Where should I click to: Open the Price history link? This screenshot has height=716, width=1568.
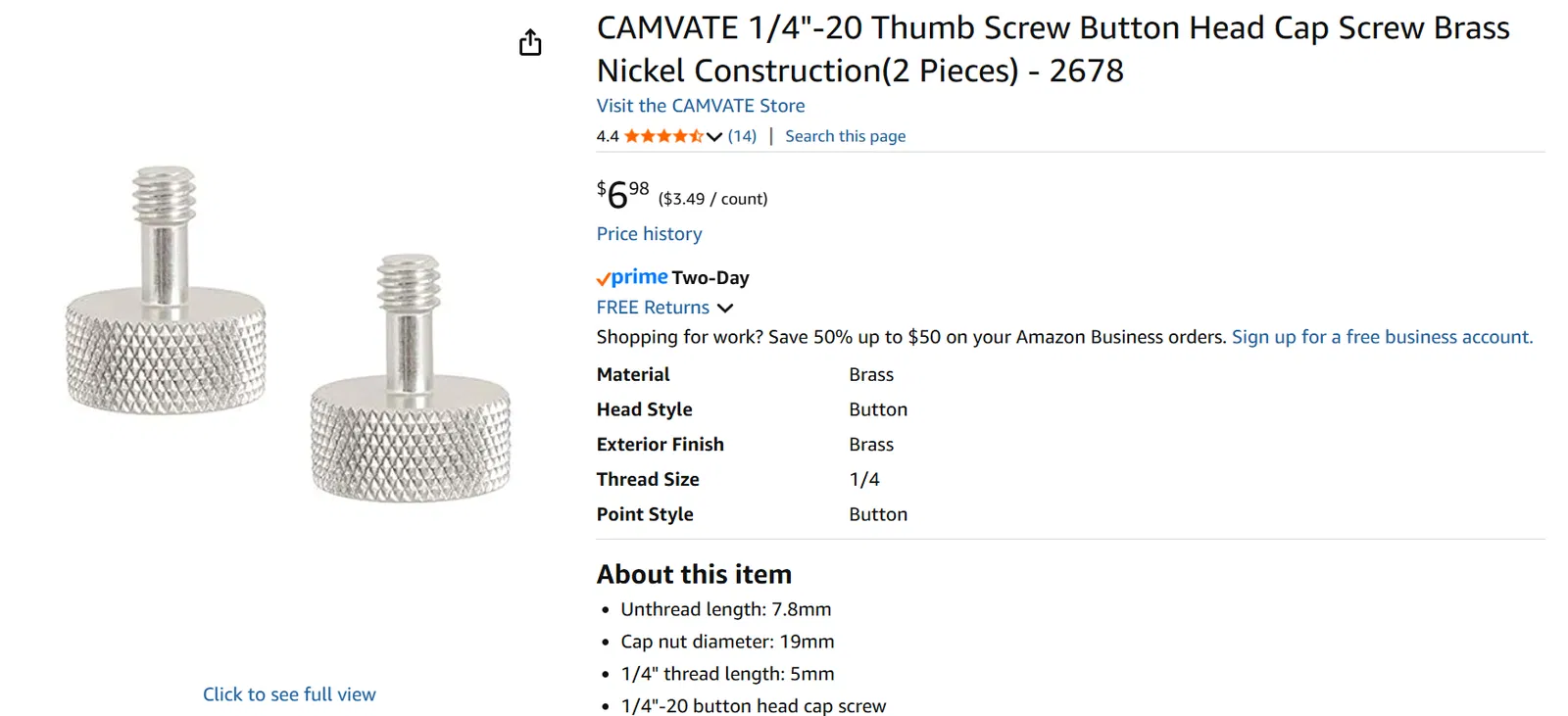pyautogui.click(x=649, y=234)
